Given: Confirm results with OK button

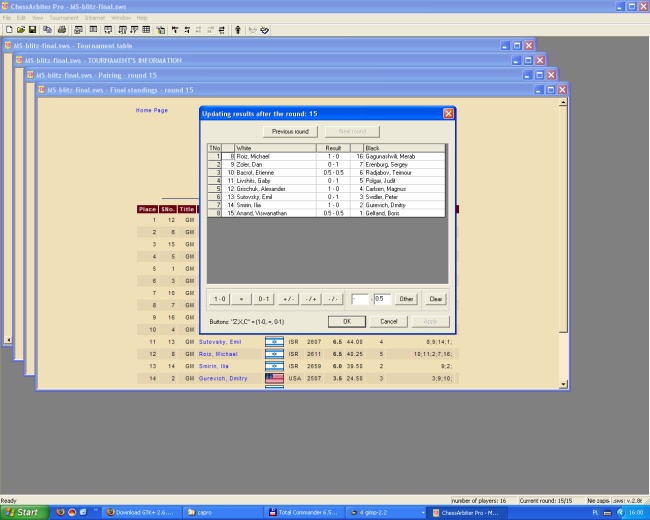Looking at the screenshot, I should tap(347, 321).
